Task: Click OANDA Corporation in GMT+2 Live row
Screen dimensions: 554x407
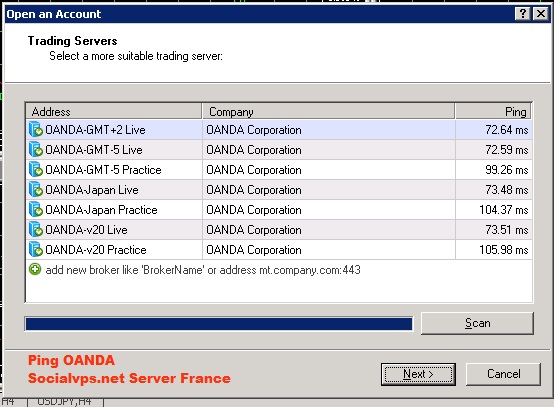Action: pyautogui.click(x=254, y=130)
